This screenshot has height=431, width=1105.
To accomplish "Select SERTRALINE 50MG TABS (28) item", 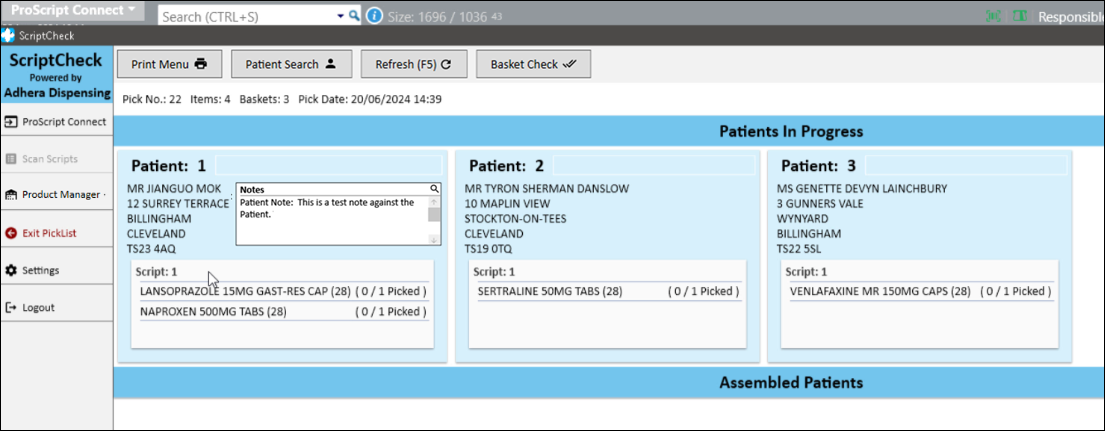I will [x=609, y=290].
